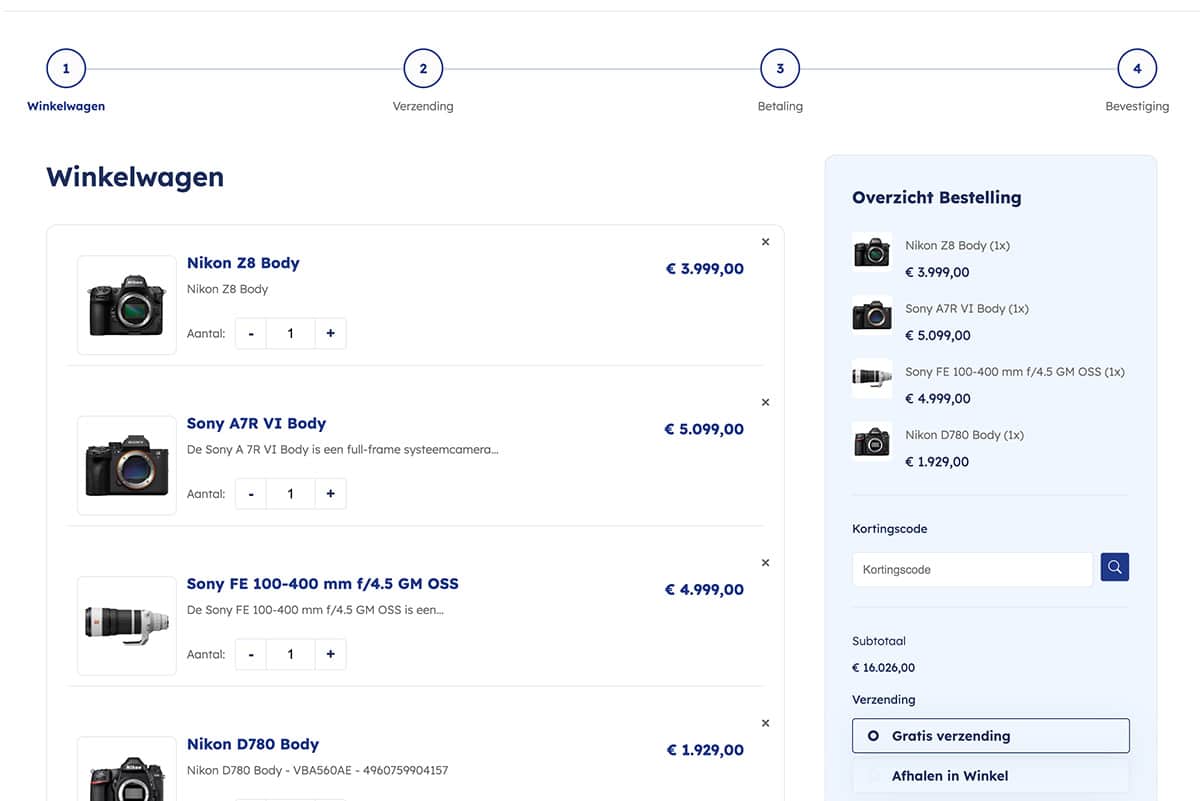The height and width of the screenshot is (801, 1200).
Task: Remove Sony A7R VI Body from cart
Action: click(x=765, y=402)
